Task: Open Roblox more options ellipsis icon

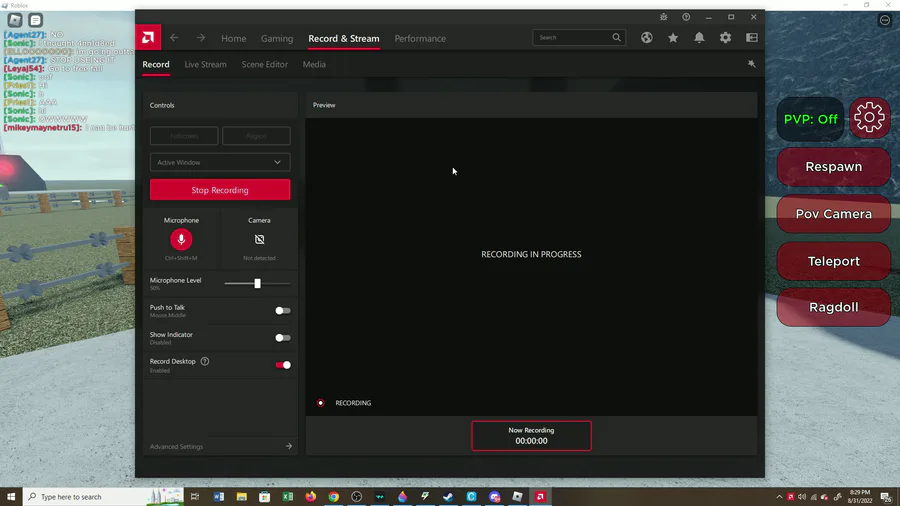Action: coord(885,20)
